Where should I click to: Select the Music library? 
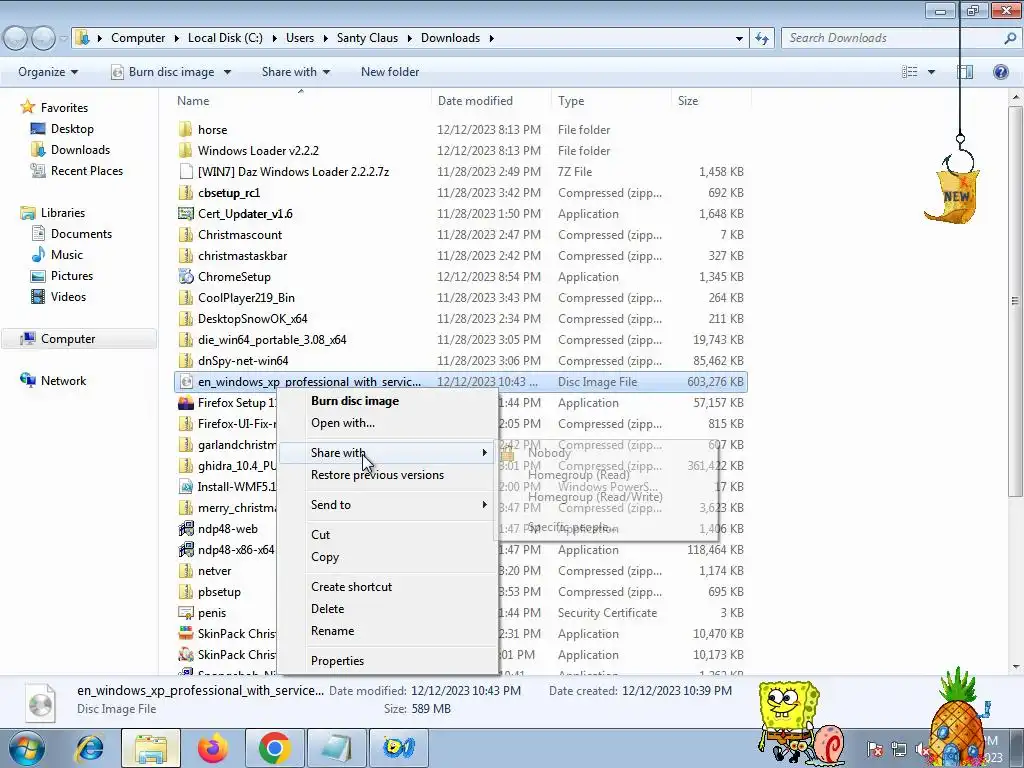pos(67,255)
